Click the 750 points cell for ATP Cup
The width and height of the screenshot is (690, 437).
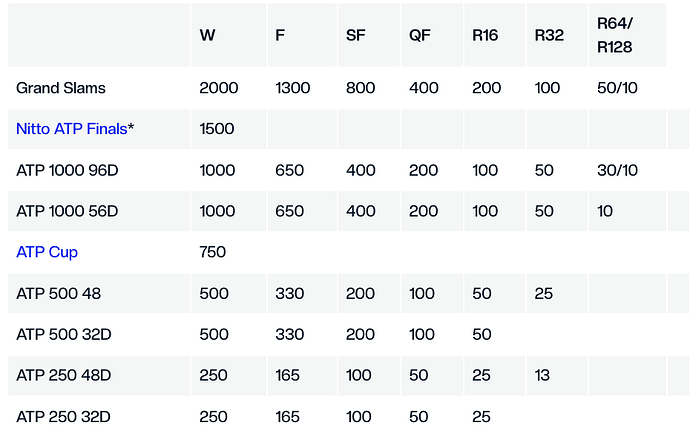click(x=213, y=252)
